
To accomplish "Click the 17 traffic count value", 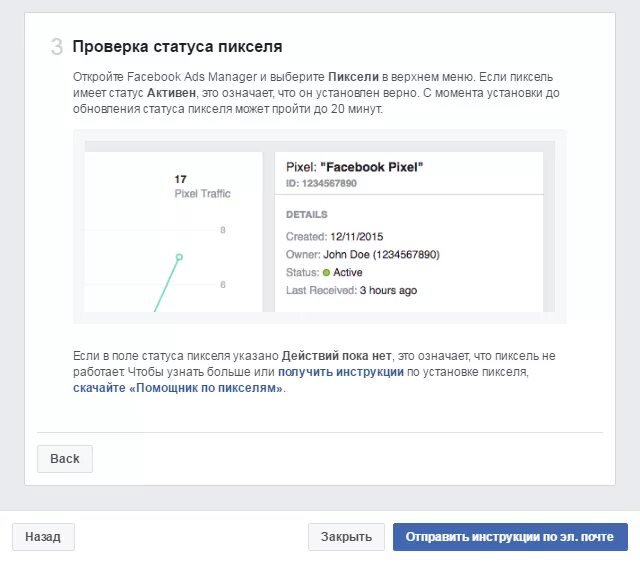I will point(180,179).
